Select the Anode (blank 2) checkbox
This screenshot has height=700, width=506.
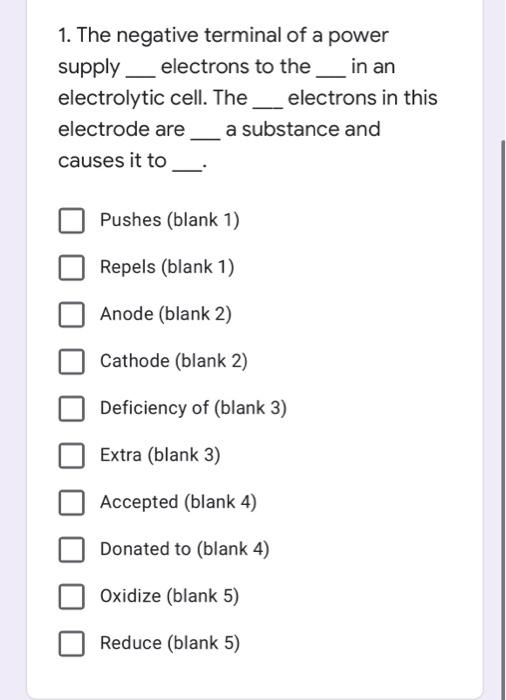pos(71,314)
